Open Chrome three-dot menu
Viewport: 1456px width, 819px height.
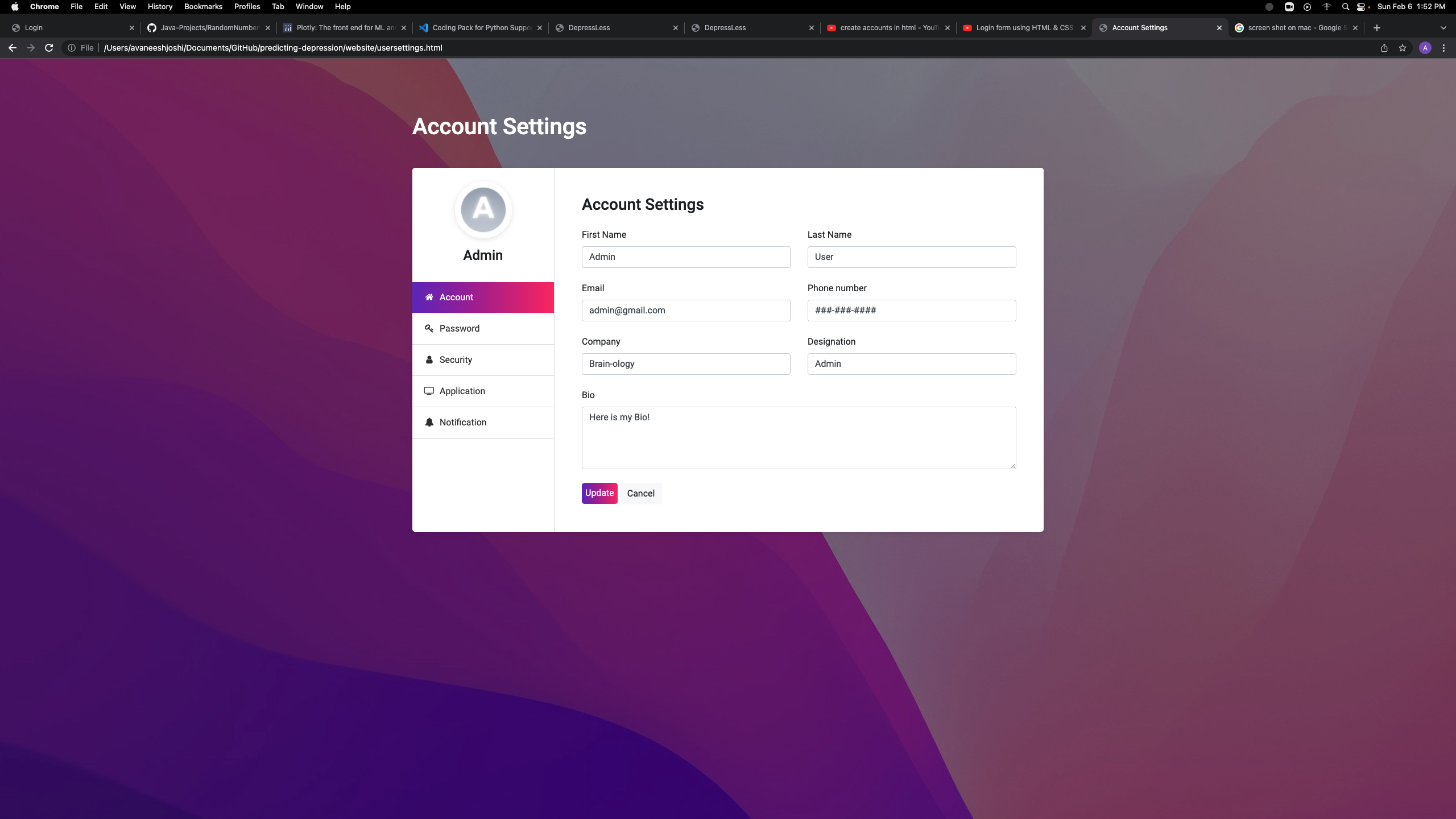pyautogui.click(x=1443, y=48)
